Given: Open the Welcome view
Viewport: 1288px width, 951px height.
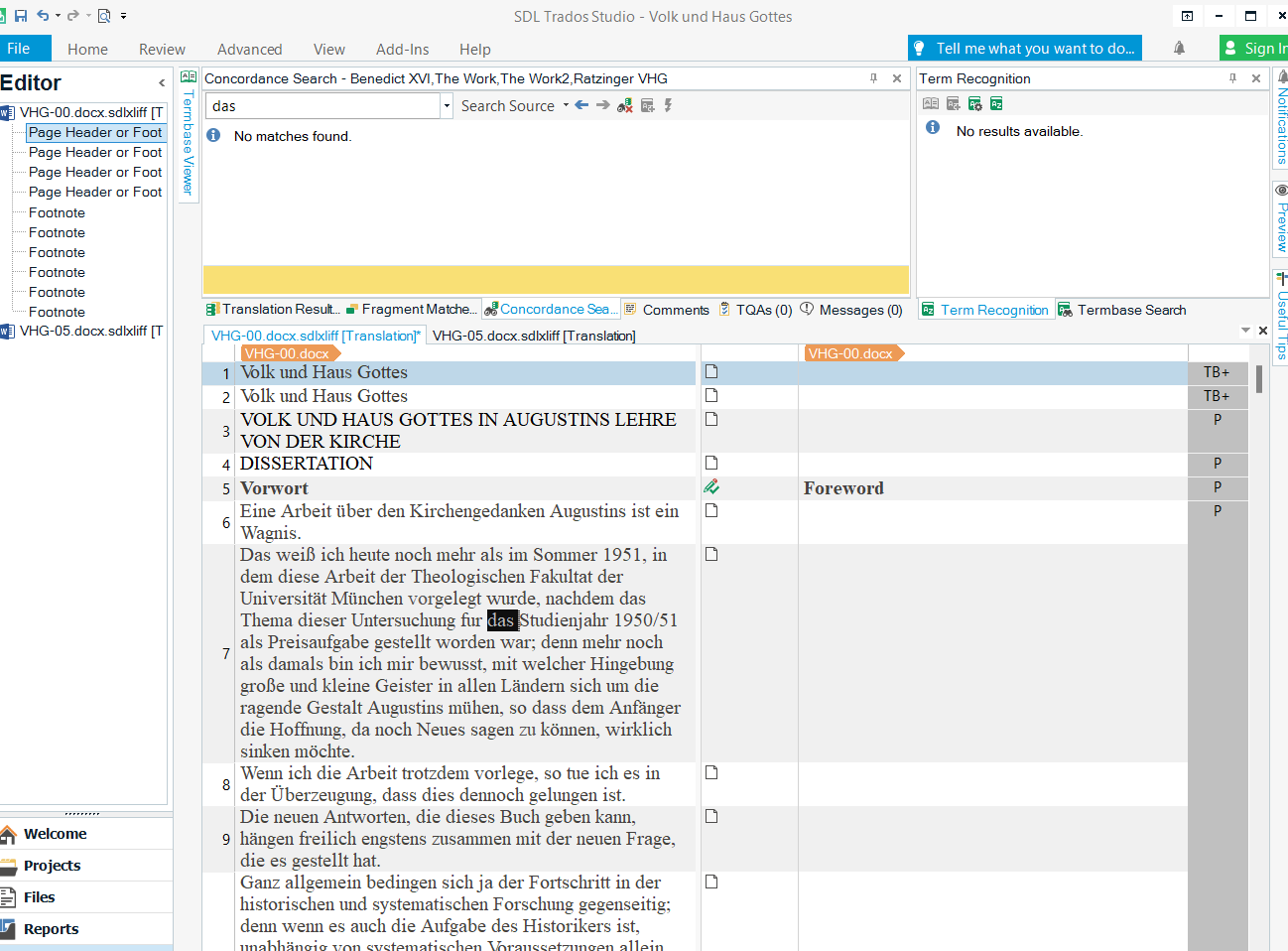Looking at the screenshot, I should pyautogui.click(x=86, y=834).
